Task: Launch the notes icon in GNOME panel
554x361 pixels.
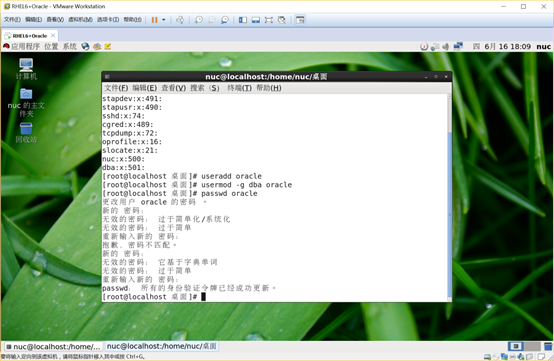Action: 108,47
